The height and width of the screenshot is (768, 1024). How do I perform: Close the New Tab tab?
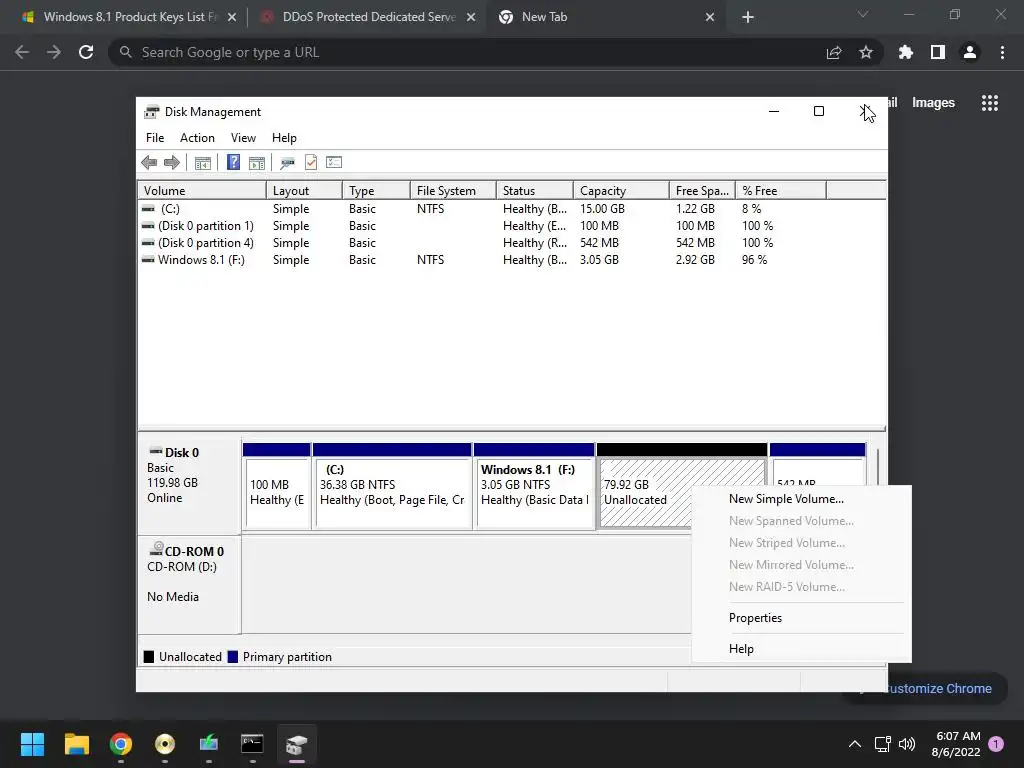pyautogui.click(x=710, y=17)
